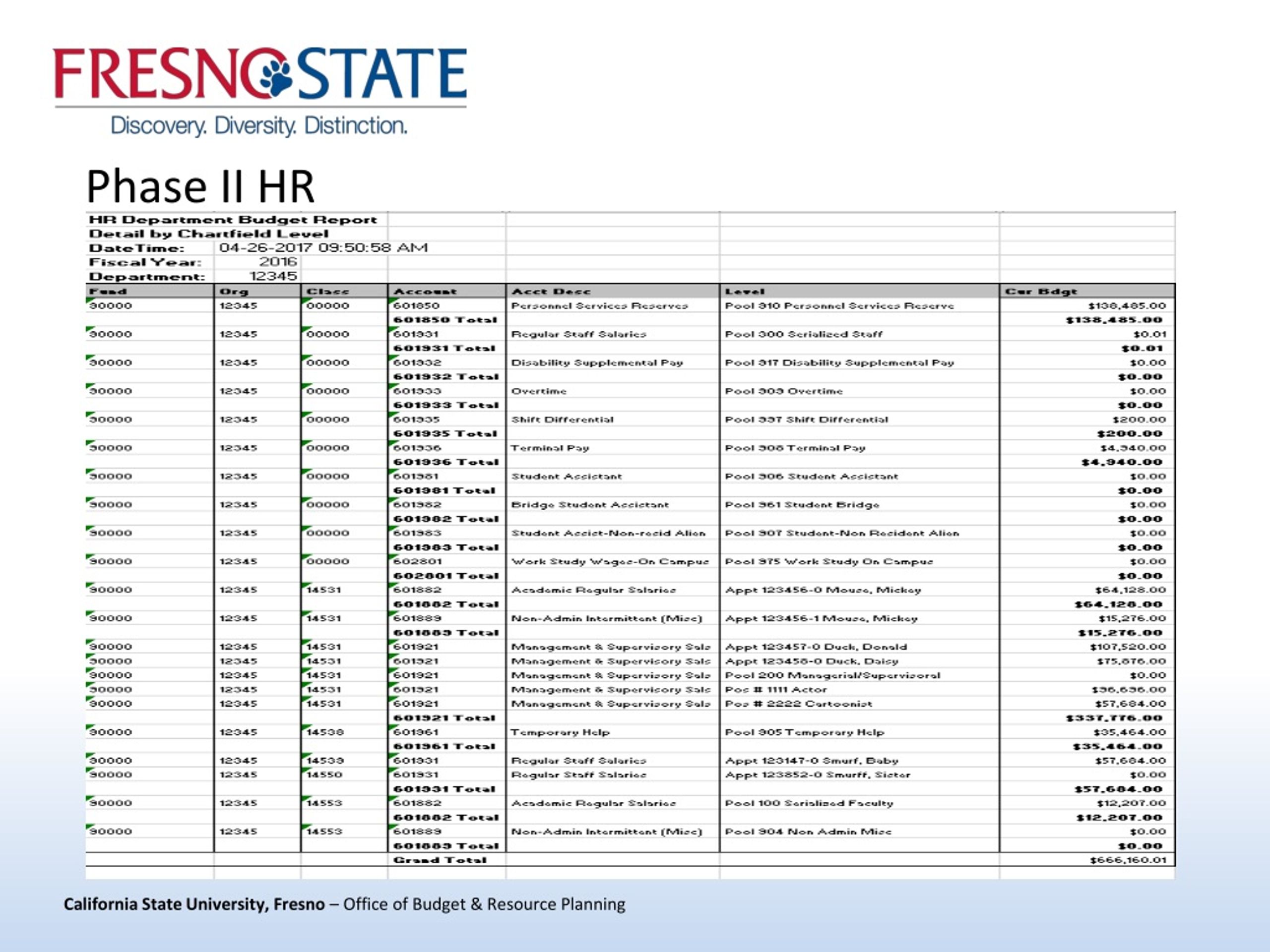Select account cell 601850
This screenshot has width=1270, height=952.
(447, 306)
